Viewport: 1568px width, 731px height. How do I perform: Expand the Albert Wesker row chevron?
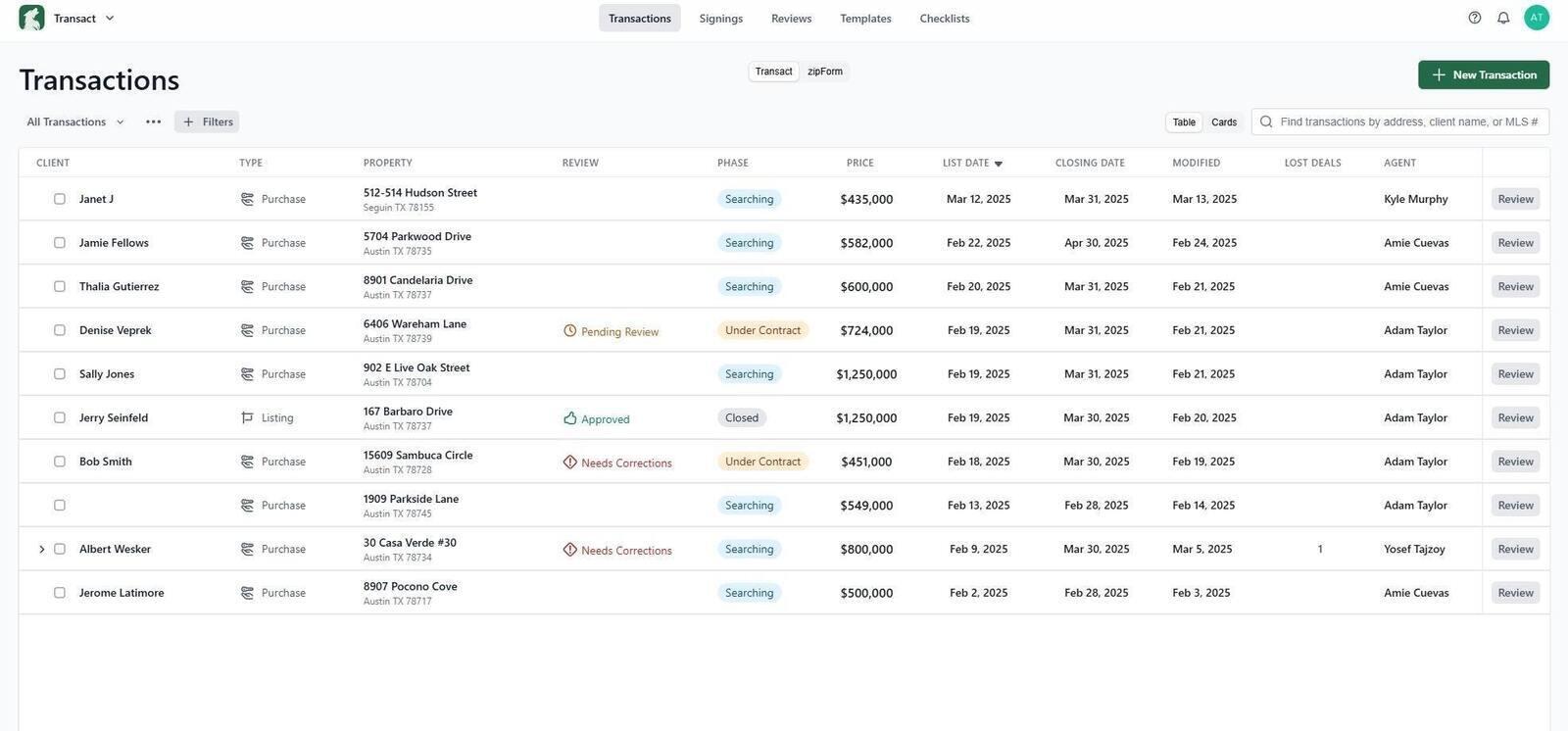coord(41,549)
